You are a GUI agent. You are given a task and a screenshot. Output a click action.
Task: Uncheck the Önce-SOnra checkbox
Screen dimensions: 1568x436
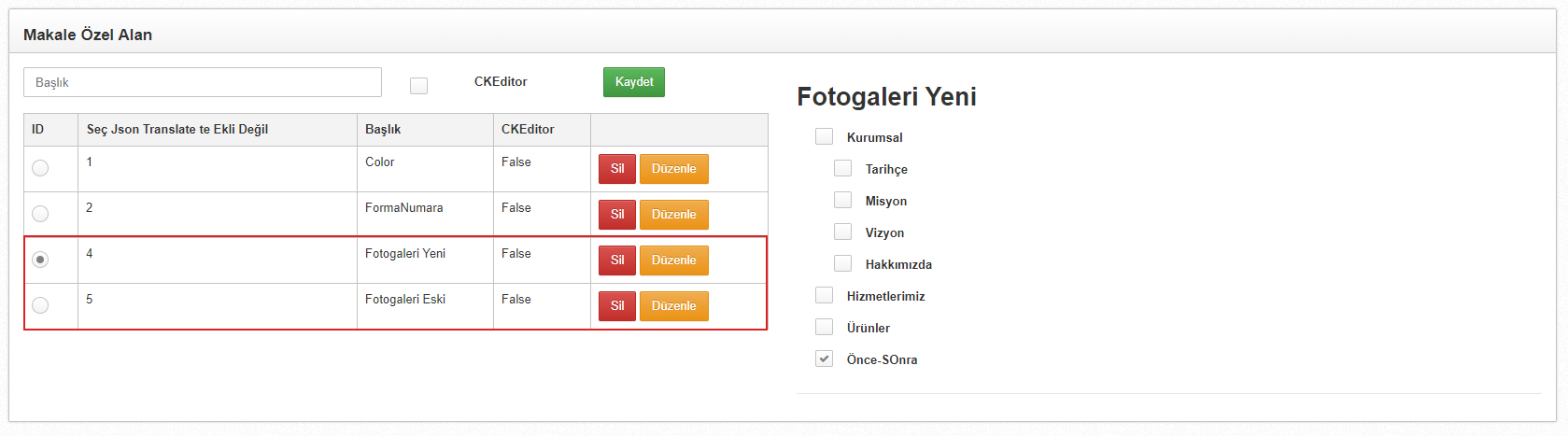824,359
